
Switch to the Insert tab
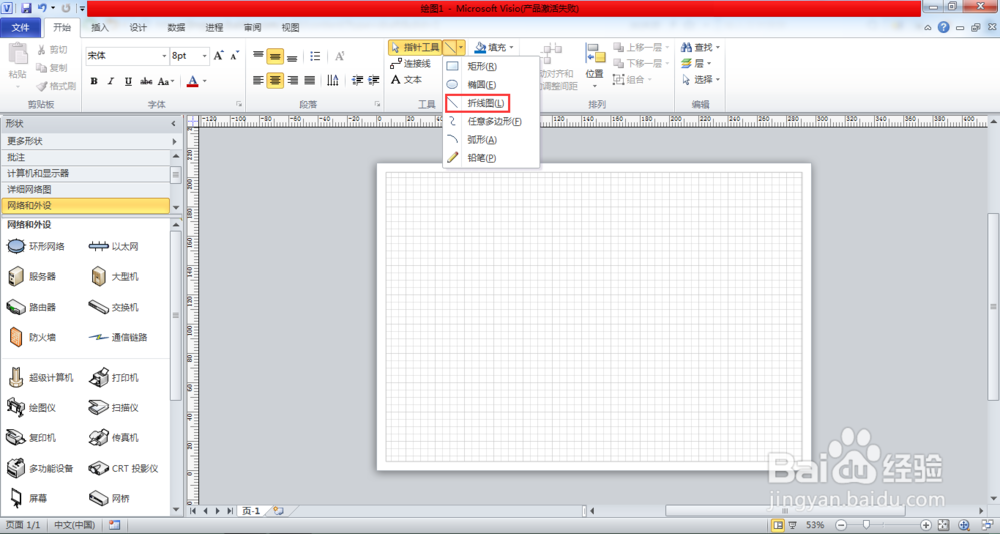click(x=99, y=27)
